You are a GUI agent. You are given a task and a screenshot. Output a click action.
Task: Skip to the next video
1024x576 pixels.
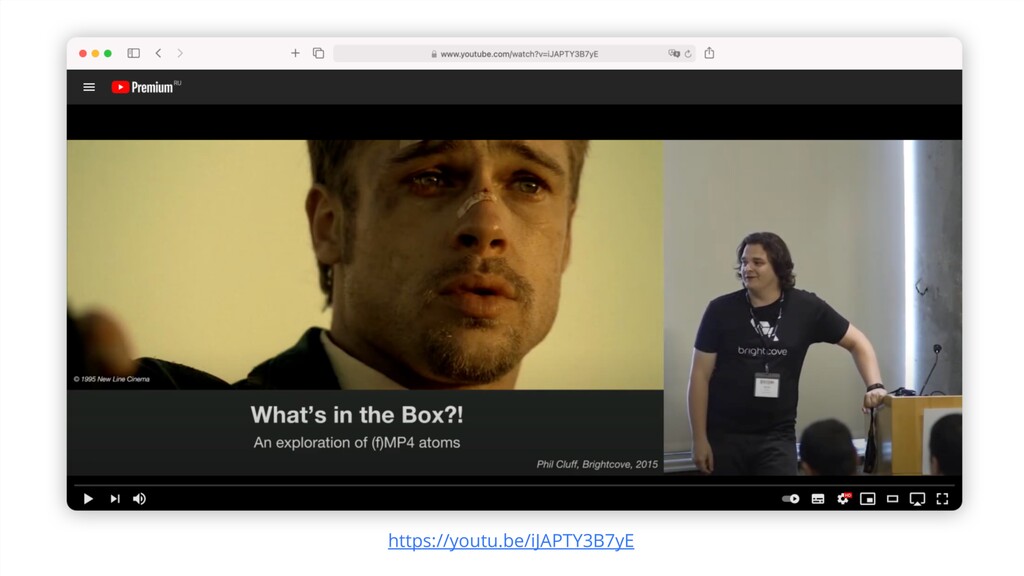(115, 499)
